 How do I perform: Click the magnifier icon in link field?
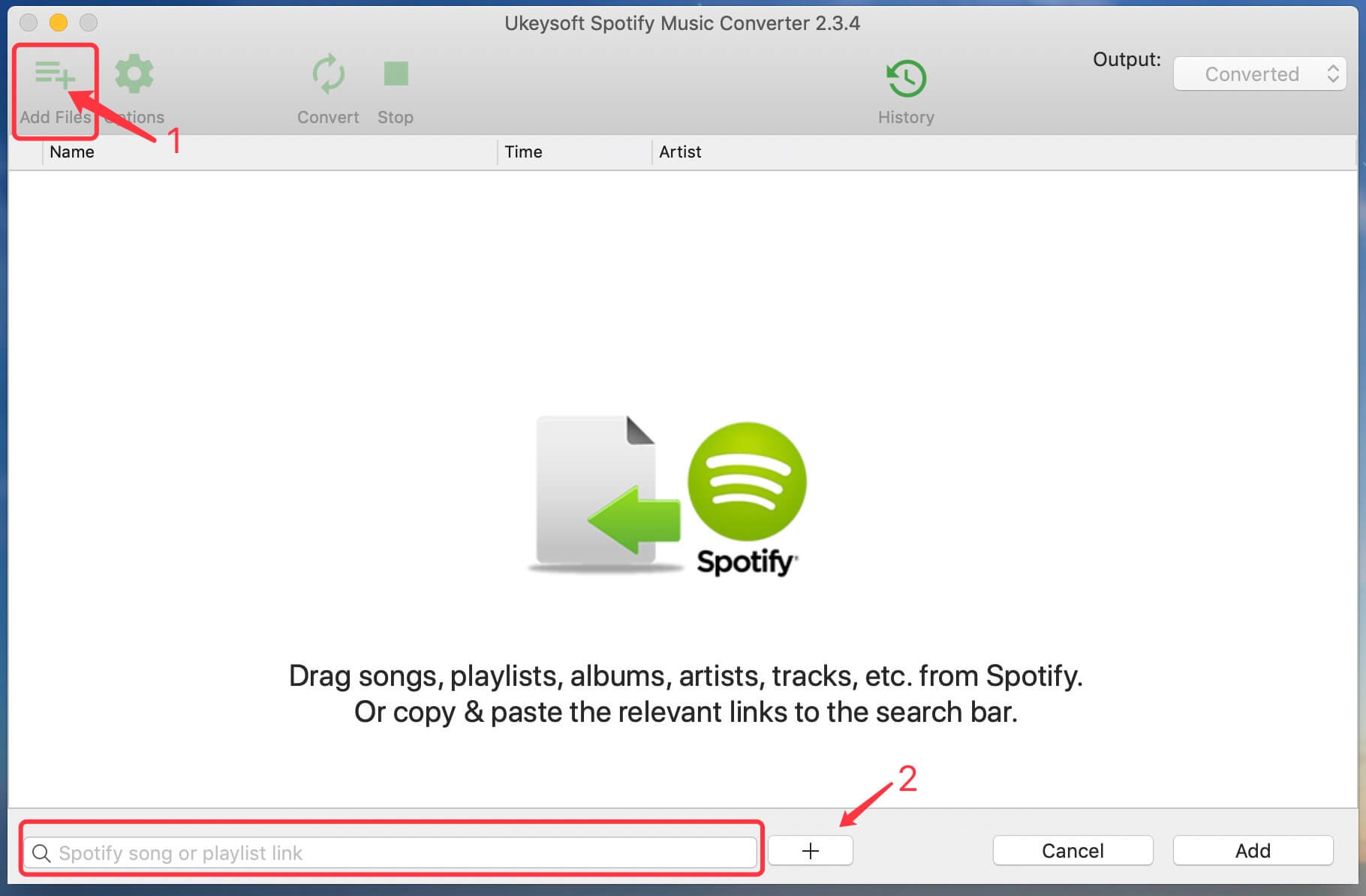41,853
